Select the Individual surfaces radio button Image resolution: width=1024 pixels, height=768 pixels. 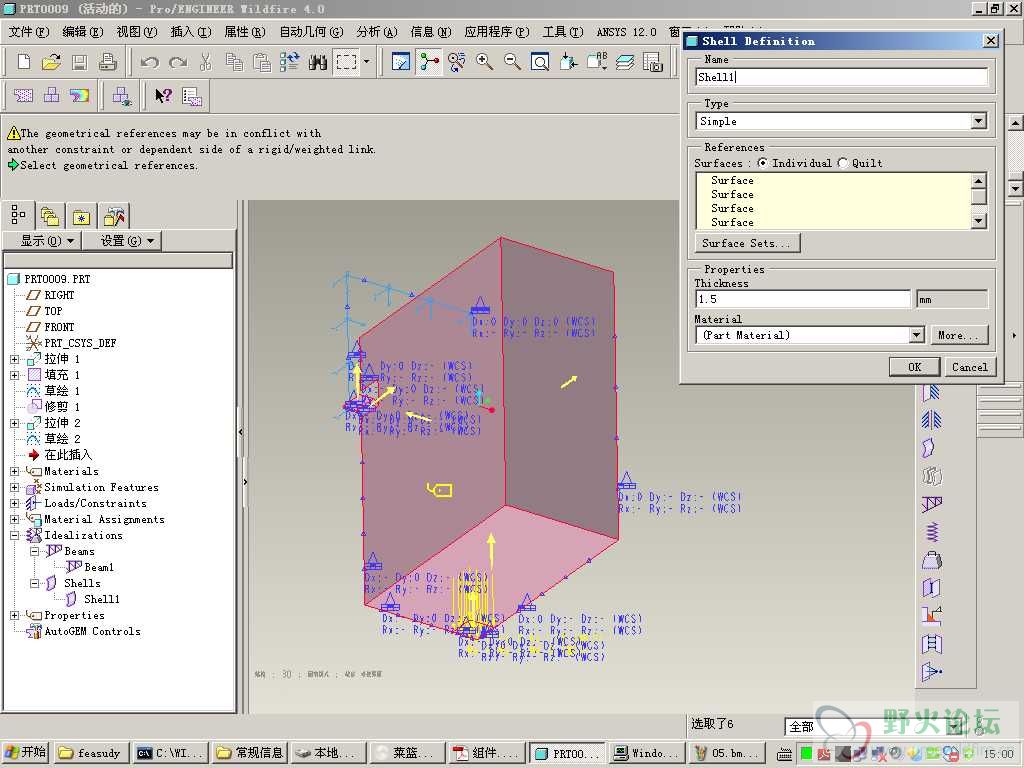coord(762,163)
